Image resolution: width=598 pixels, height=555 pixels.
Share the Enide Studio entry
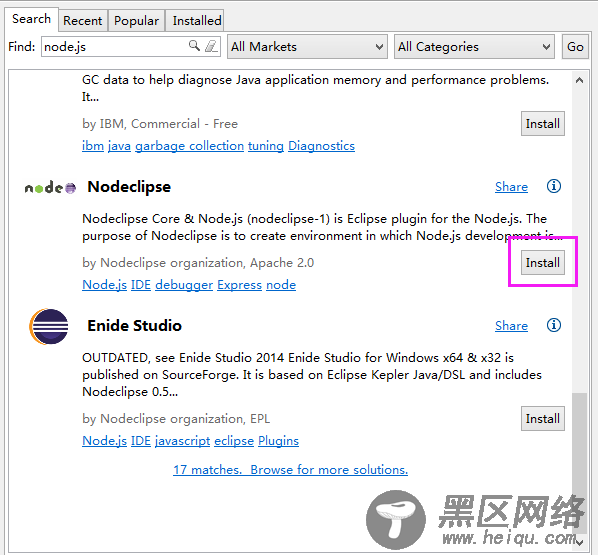pos(511,325)
